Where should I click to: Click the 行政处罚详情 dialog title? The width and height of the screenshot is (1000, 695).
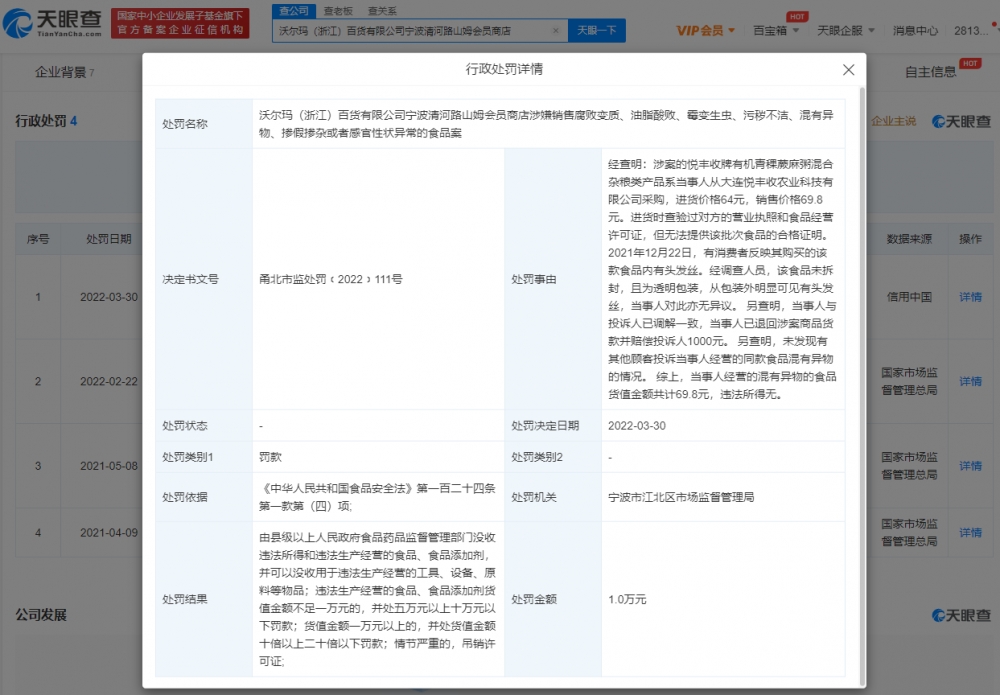click(x=504, y=70)
